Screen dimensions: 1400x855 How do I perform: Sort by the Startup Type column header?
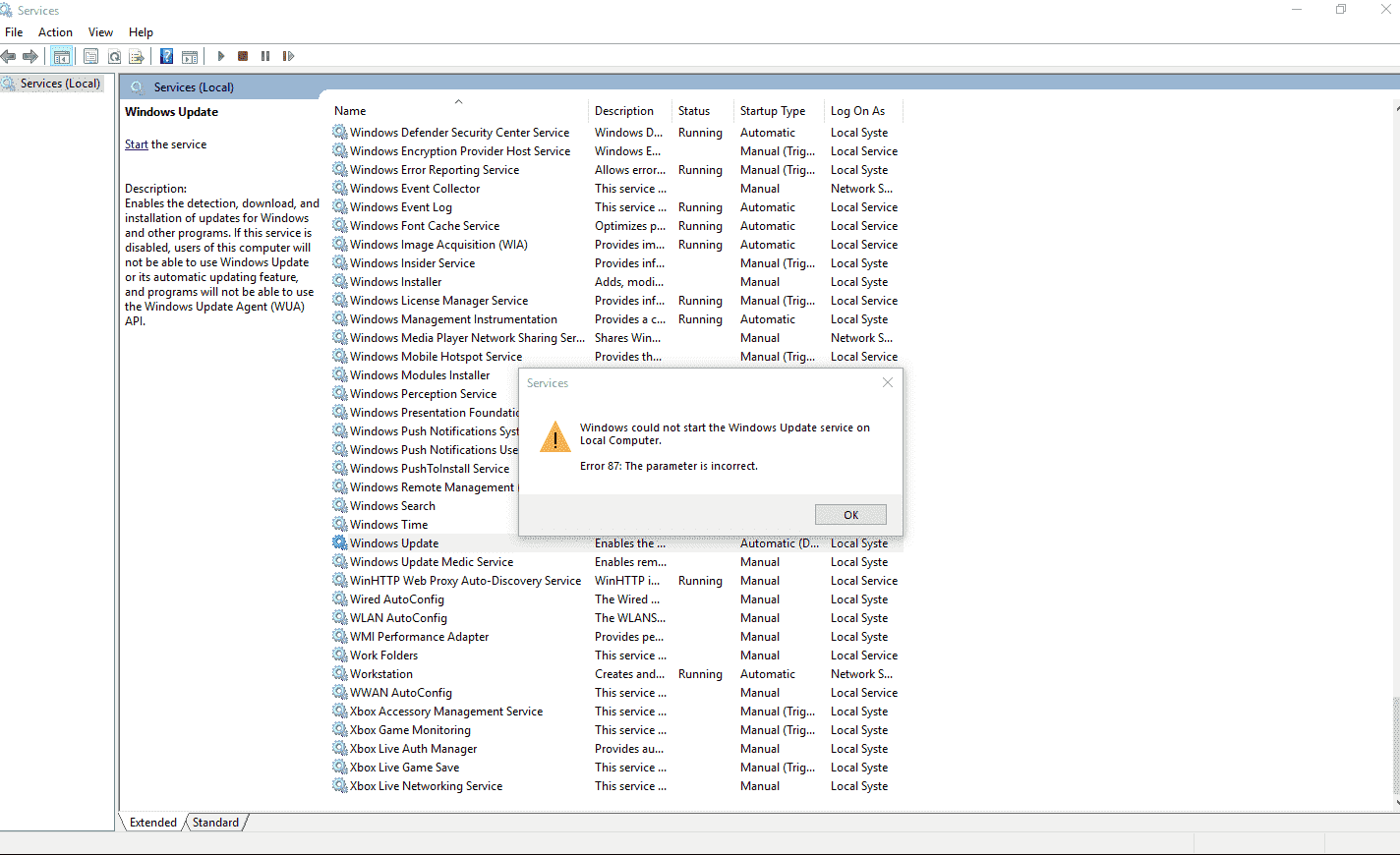780,111
